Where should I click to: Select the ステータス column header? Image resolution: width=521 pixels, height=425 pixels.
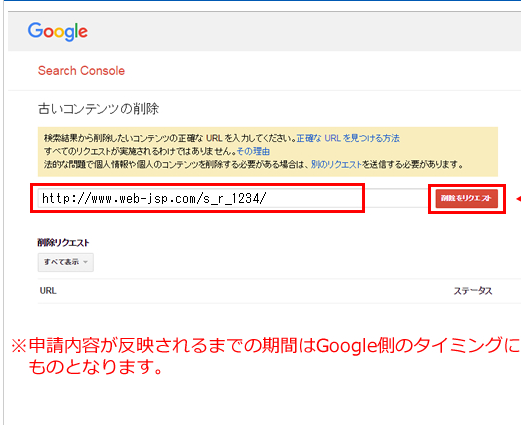click(473, 291)
